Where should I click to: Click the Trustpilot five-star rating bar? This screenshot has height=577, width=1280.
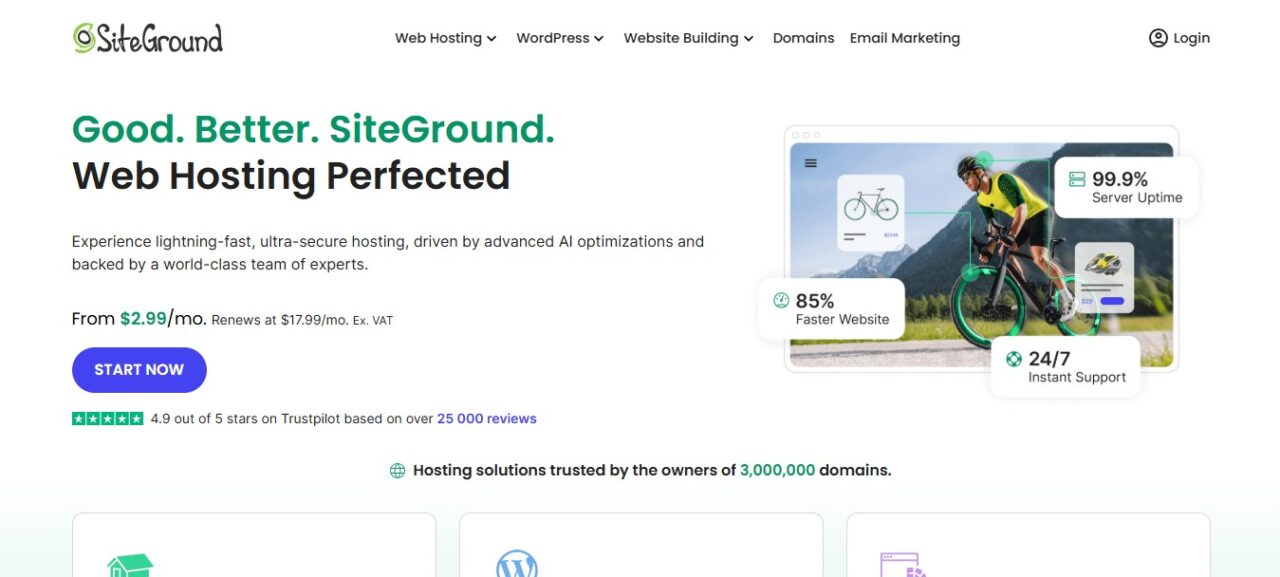[x=107, y=418]
